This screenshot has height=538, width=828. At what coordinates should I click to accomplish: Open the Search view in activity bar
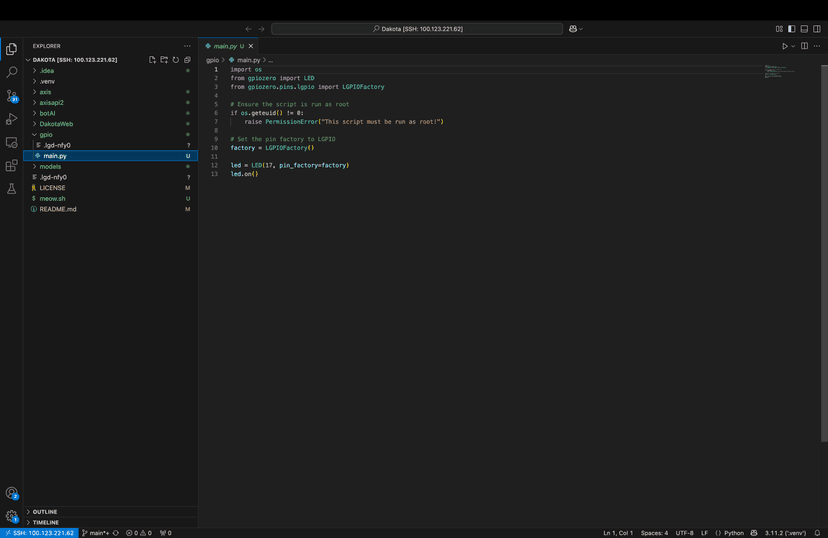tap(12, 72)
